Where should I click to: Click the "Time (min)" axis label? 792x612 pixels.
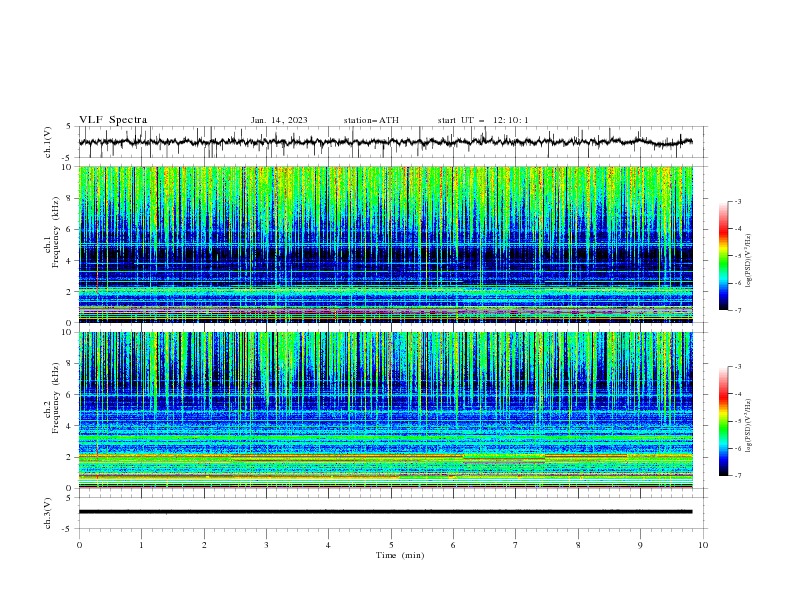coord(400,555)
